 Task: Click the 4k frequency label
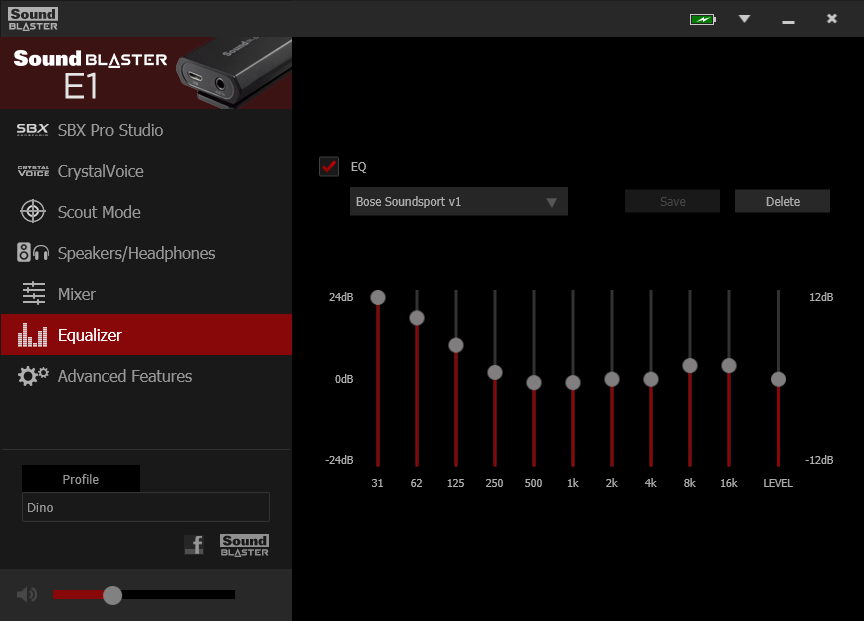(651, 483)
